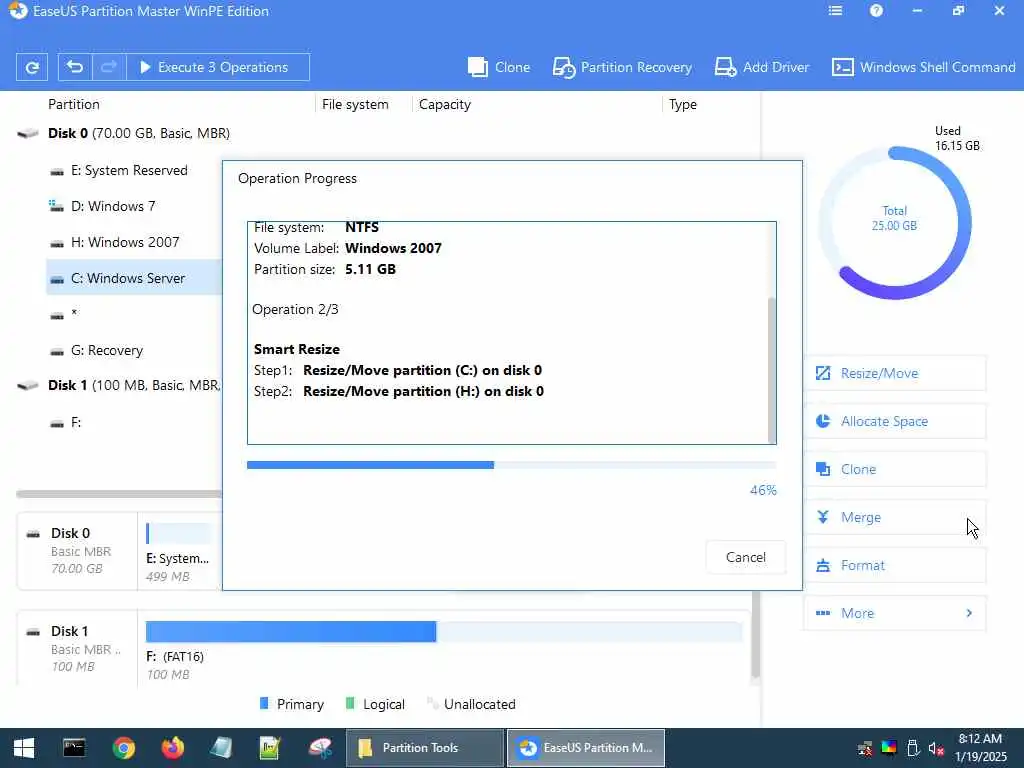This screenshot has width=1024, height=768.
Task: Click the USB device tray icon
Action: tap(913, 748)
